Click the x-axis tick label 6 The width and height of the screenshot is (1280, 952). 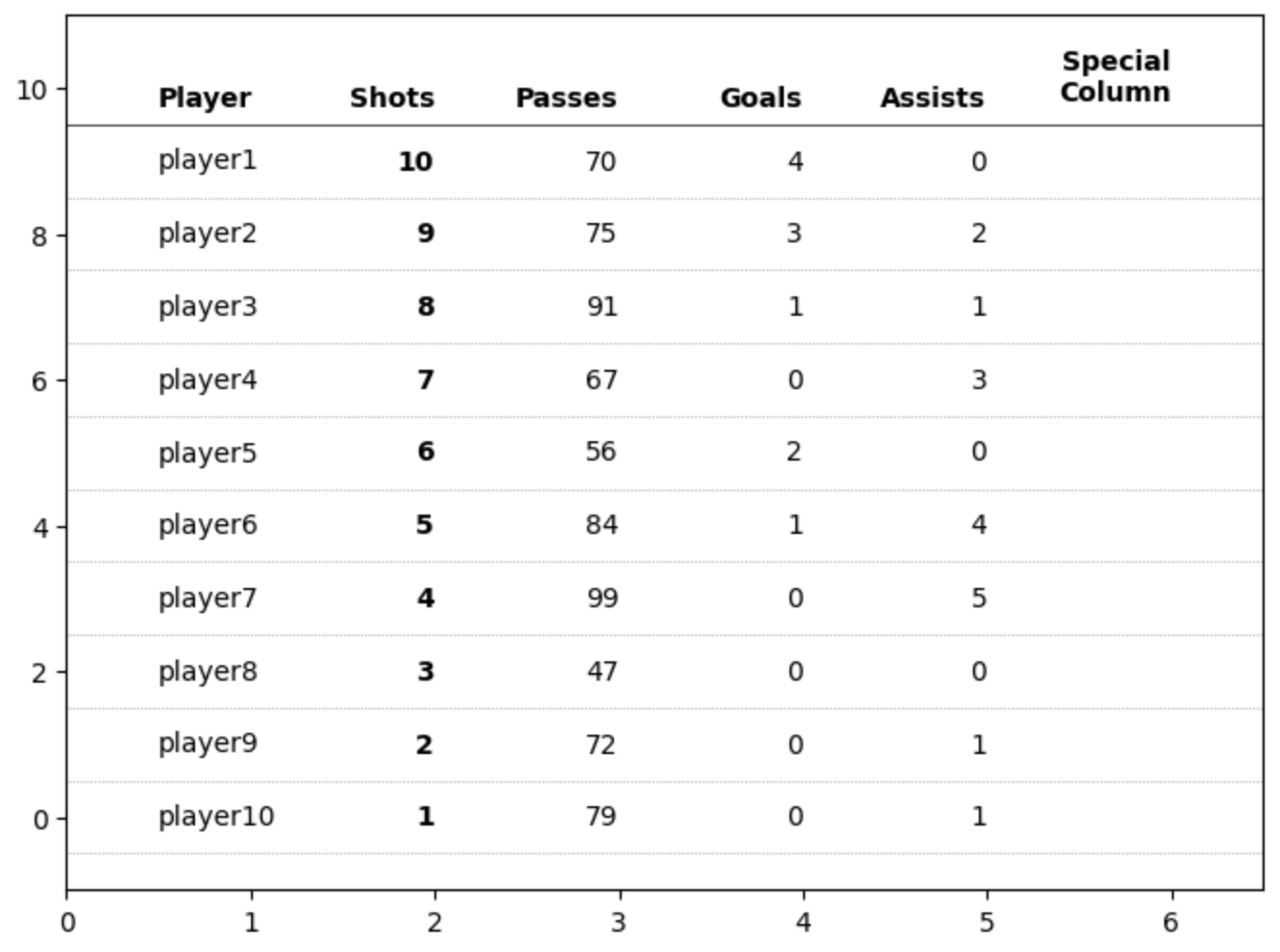pyautogui.click(x=1170, y=923)
